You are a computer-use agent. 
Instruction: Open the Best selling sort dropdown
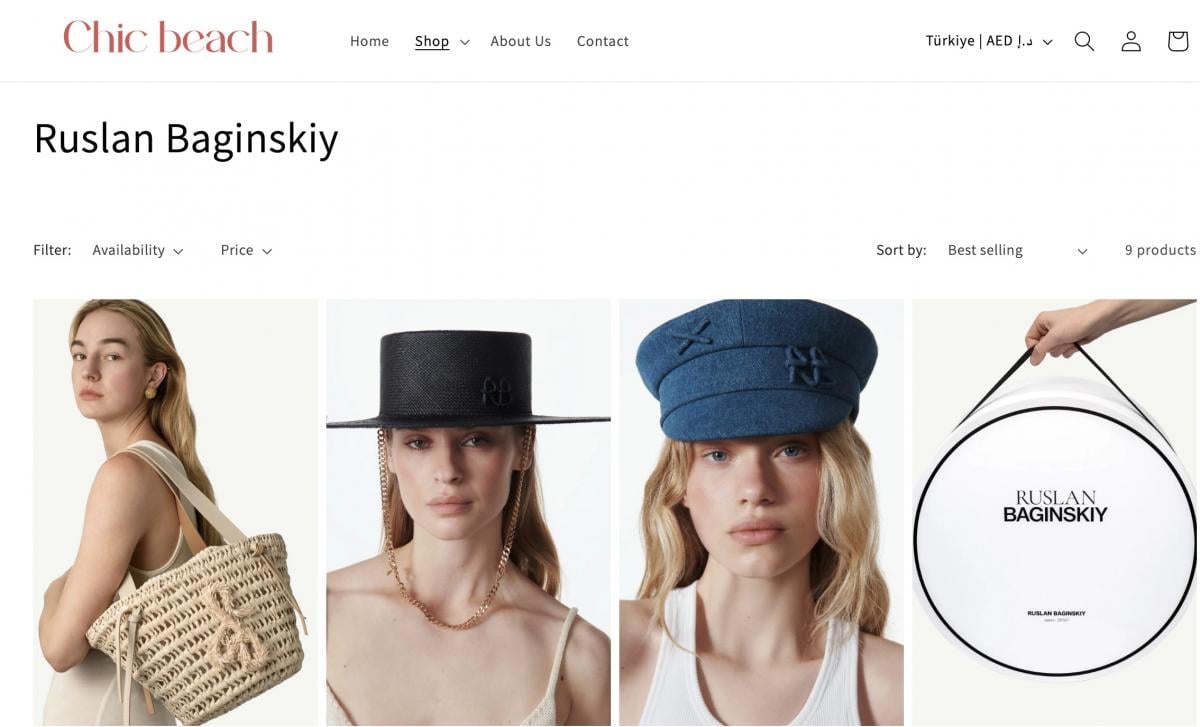(x=1018, y=250)
